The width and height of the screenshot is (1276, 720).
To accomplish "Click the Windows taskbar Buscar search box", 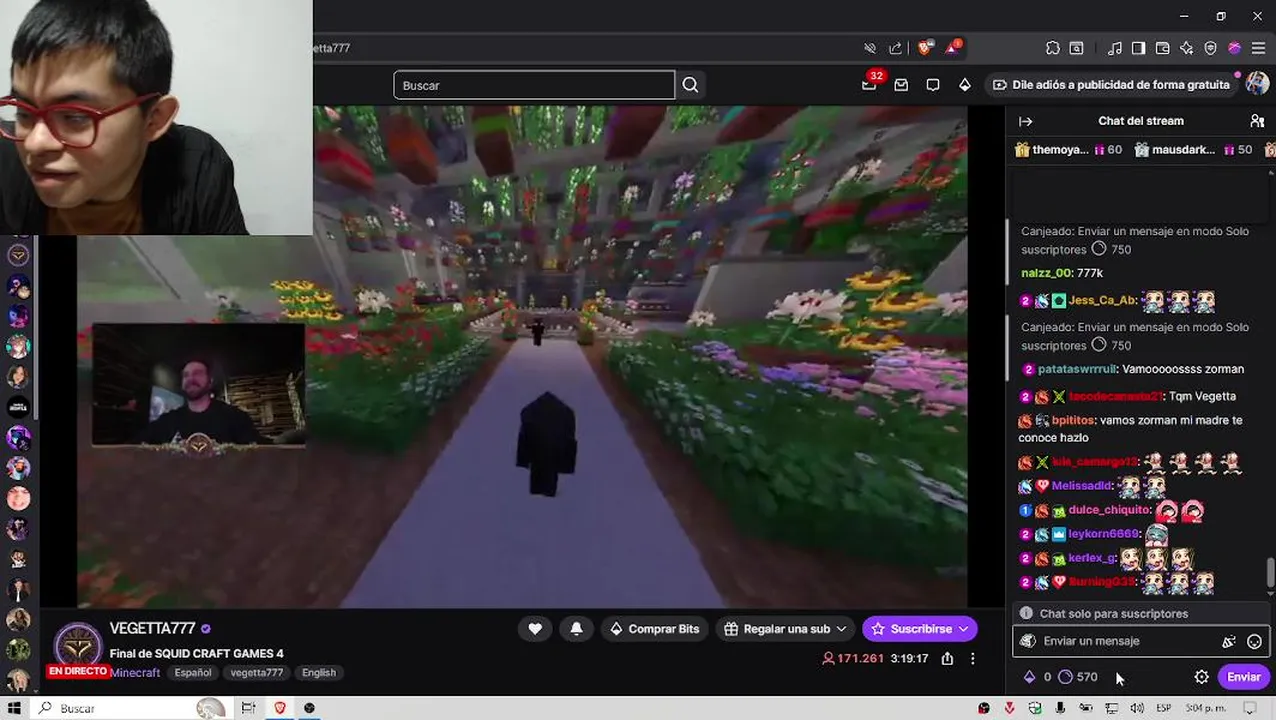I will [130, 708].
